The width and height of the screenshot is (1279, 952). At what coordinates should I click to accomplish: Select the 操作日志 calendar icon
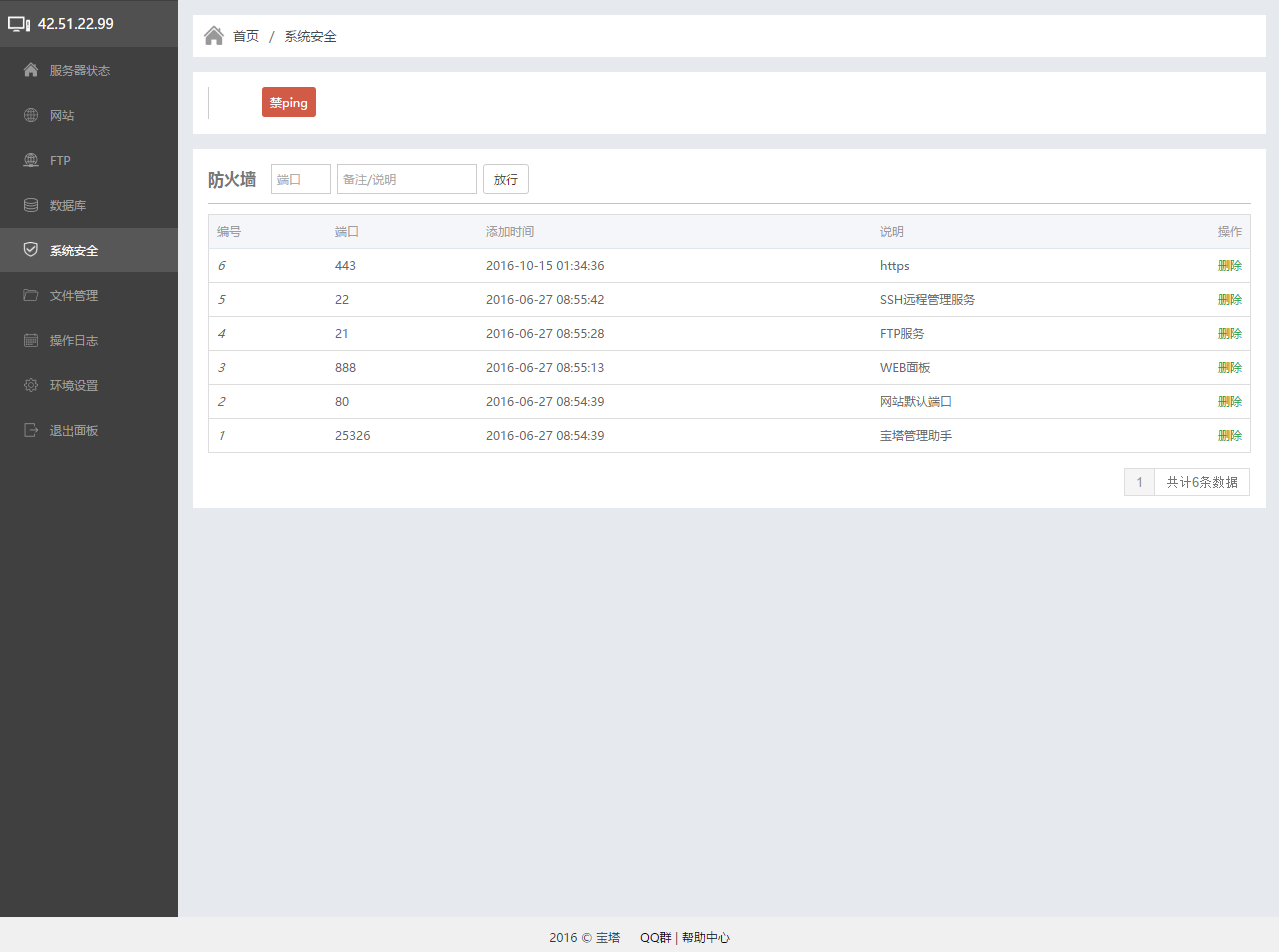click(x=29, y=340)
